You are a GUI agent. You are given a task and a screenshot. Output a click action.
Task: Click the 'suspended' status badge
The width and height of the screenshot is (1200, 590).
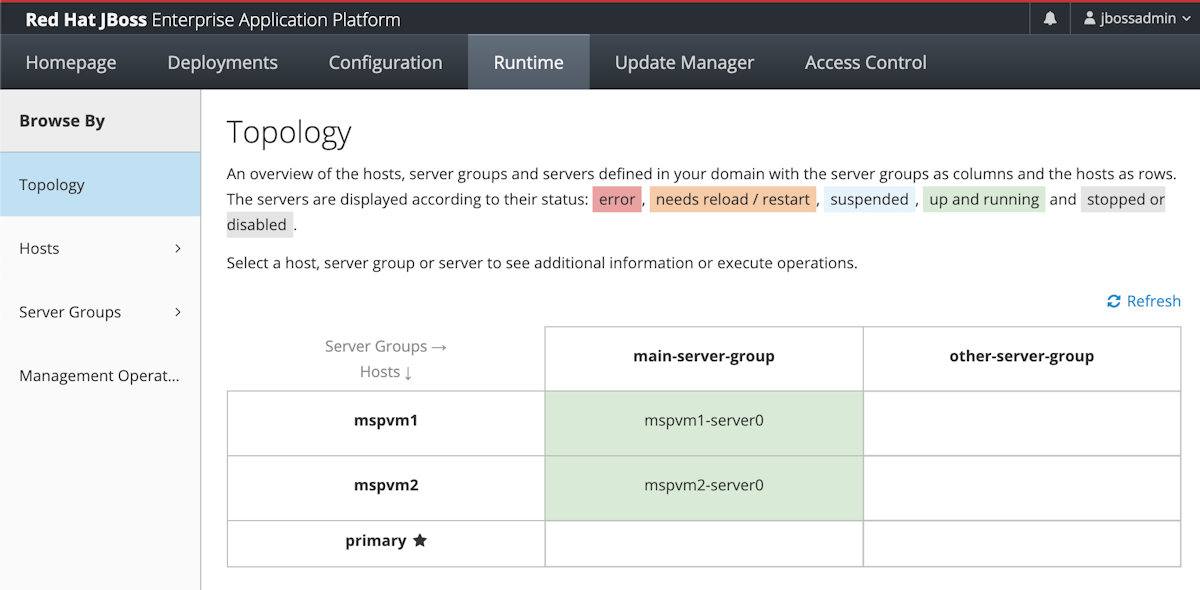click(x=869, y=199)
